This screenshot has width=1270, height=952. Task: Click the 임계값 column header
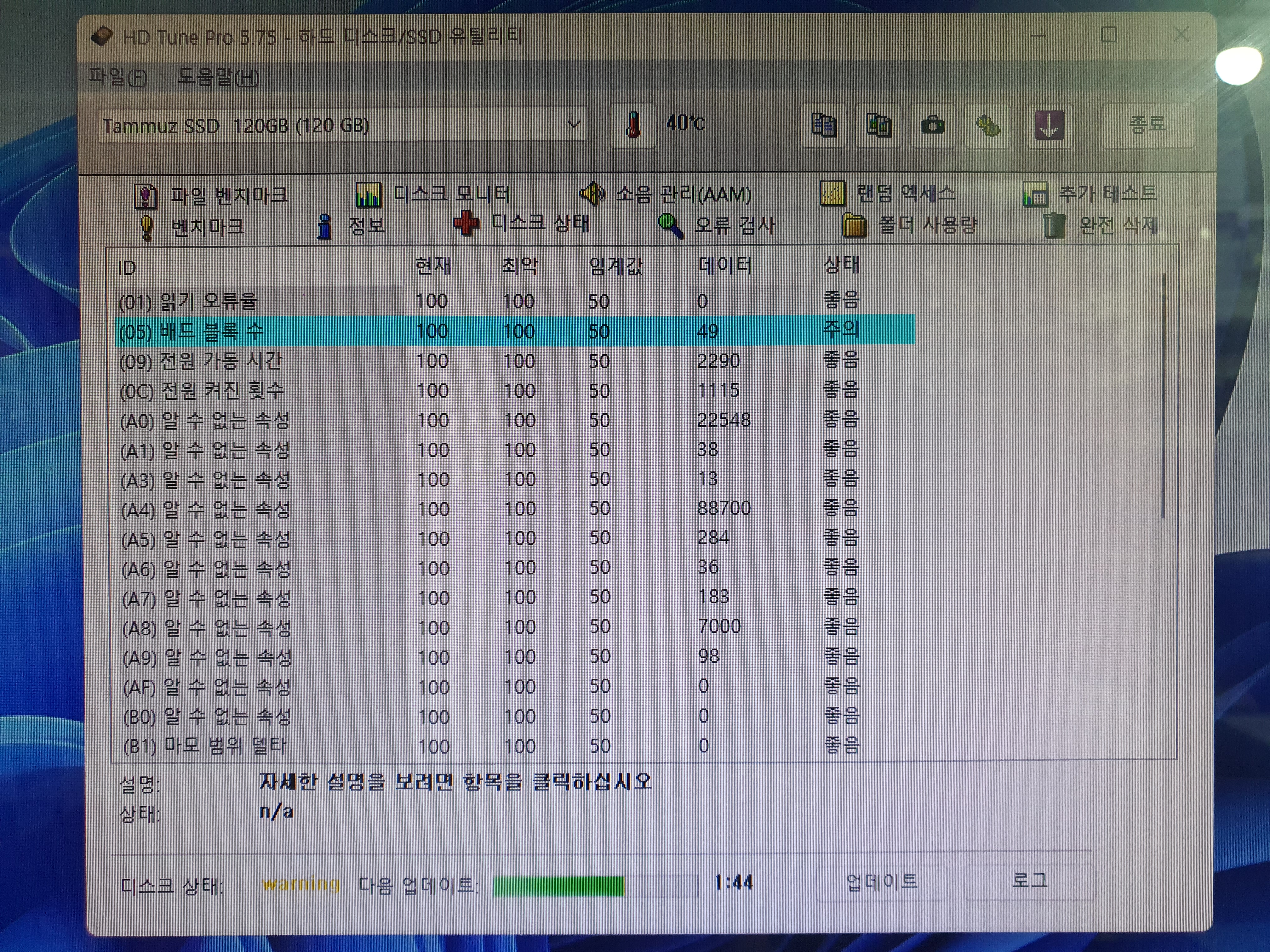[632, 266]
